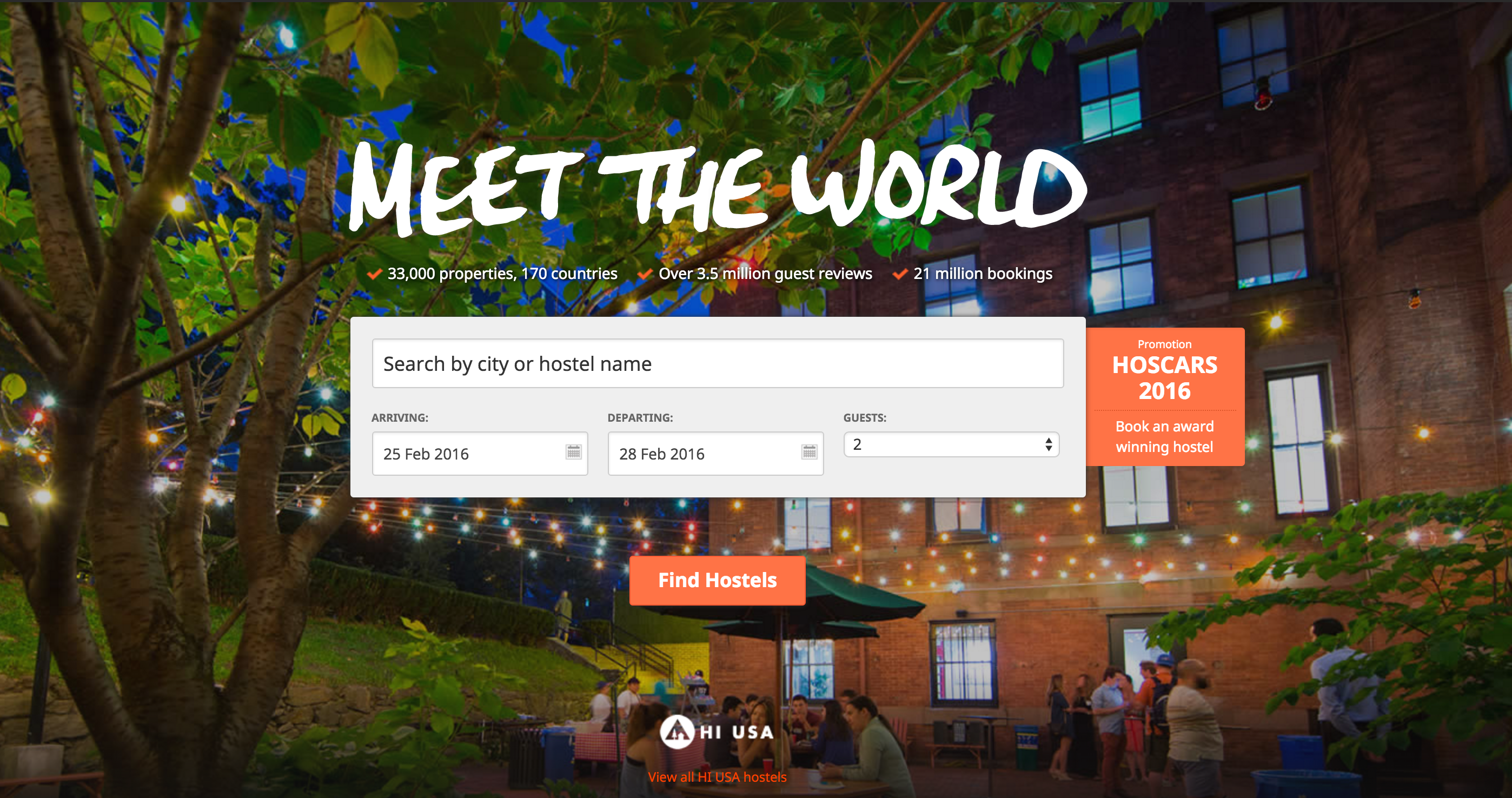The width and height of the screenshot is (1512, 798).
Task: Open the HOSCARS 2016 promotion banner
Action: point(1165,397)
